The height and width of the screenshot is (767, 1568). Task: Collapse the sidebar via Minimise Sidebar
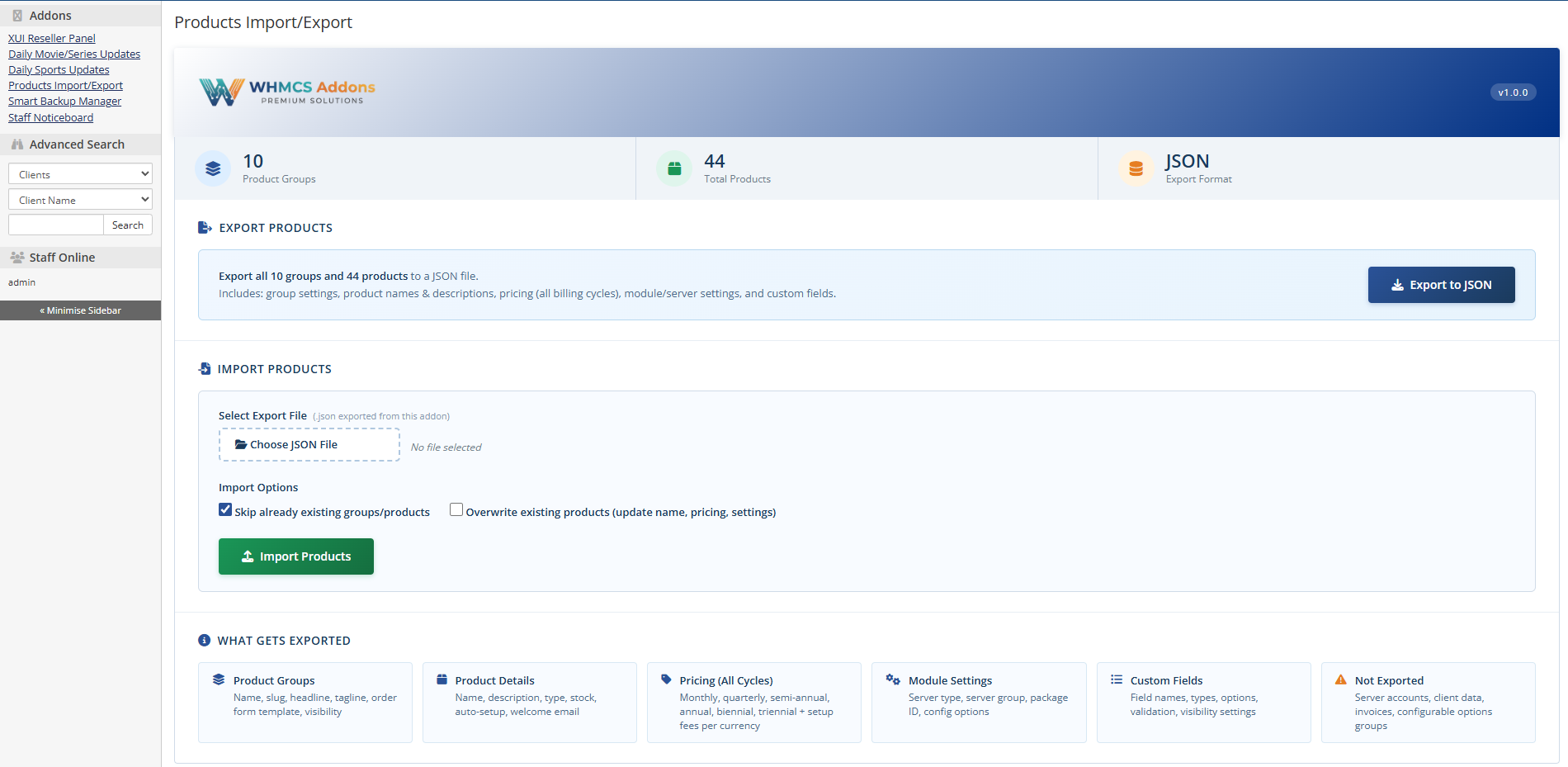point(80,310)
